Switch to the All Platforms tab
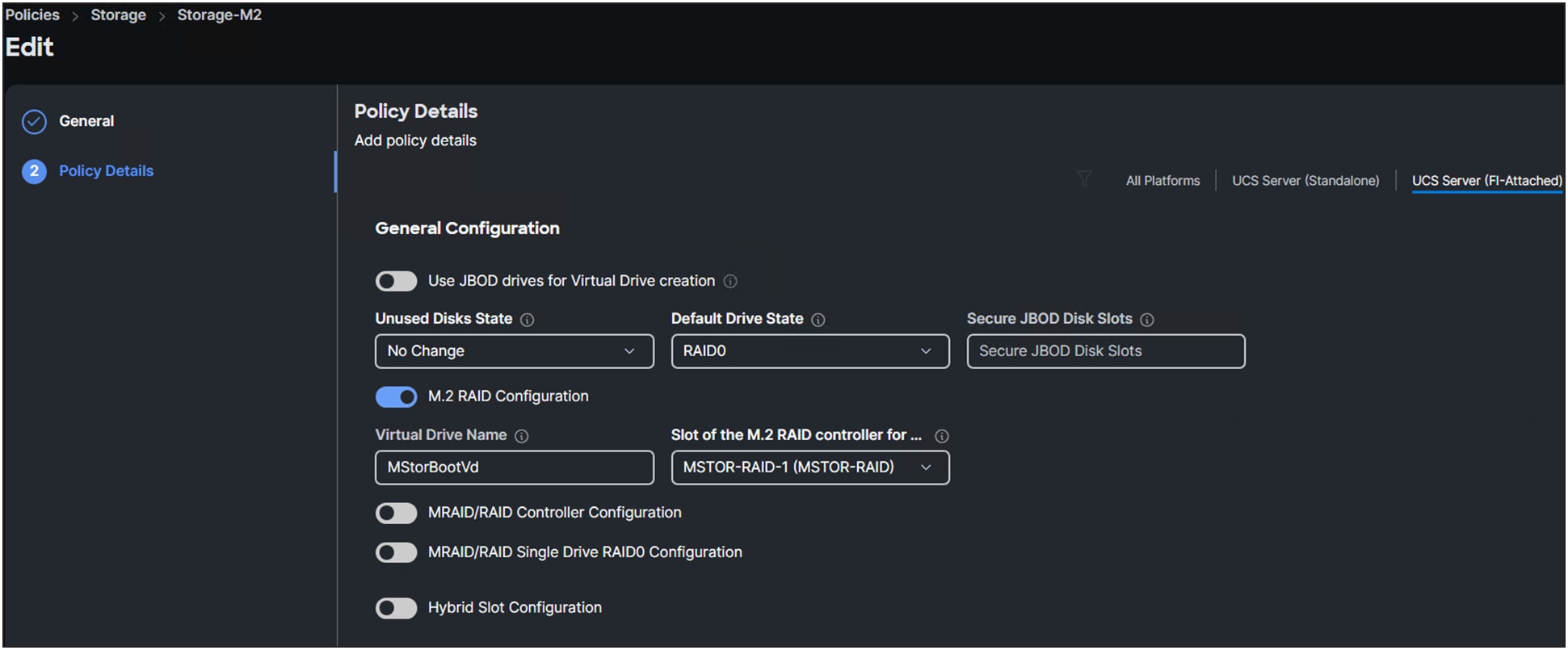 pos(1162,181)
